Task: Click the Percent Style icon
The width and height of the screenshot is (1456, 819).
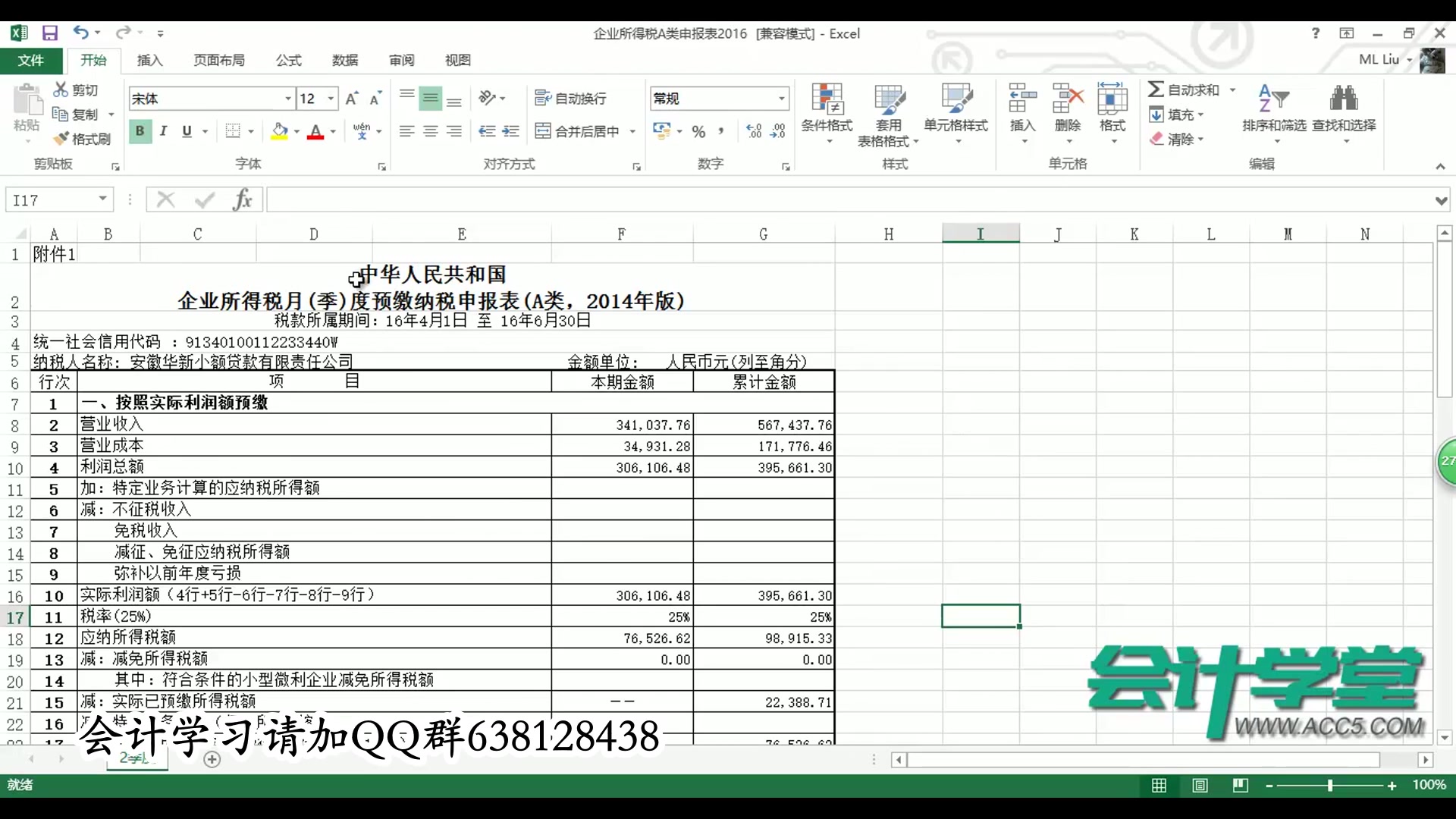Action: (x=698, y=130)
